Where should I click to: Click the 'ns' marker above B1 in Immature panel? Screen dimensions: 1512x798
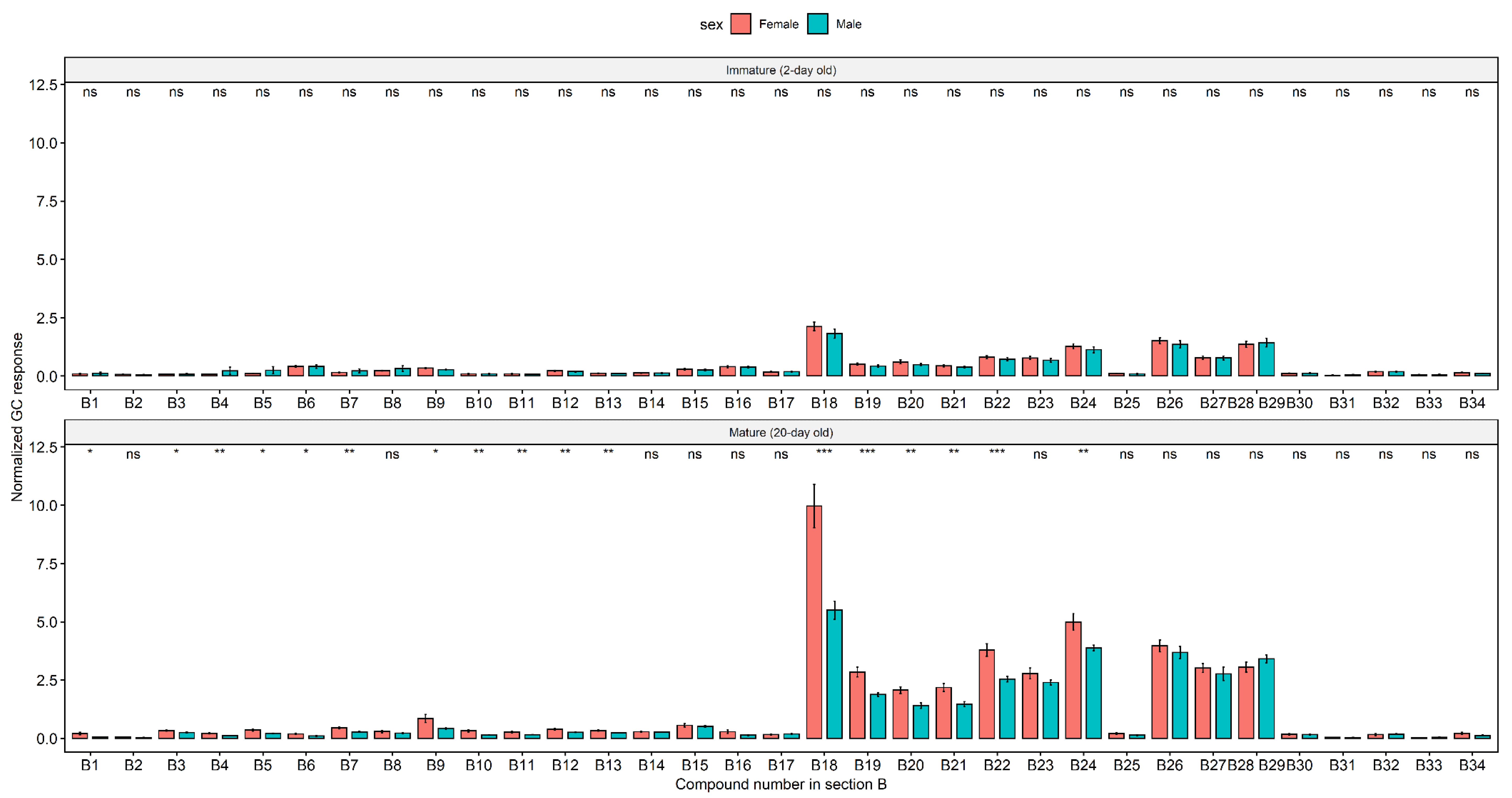[x=90, y=92]
